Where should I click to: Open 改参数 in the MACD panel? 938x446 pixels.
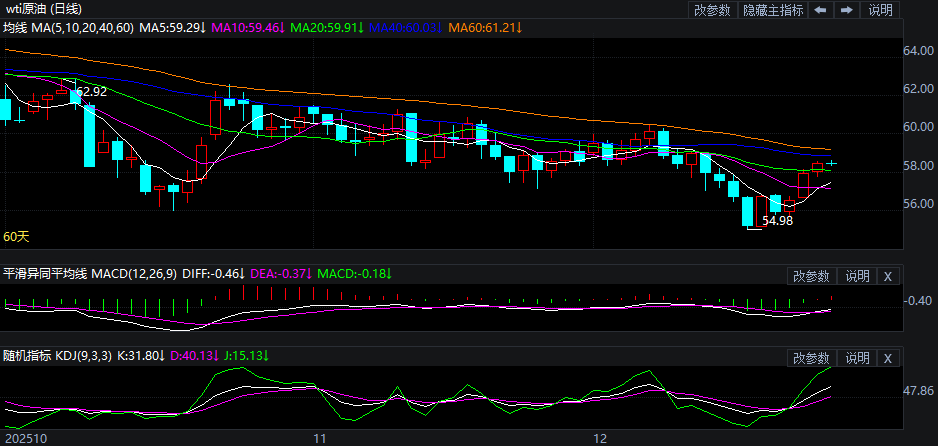pyautogui.click(x=811, y=276)
